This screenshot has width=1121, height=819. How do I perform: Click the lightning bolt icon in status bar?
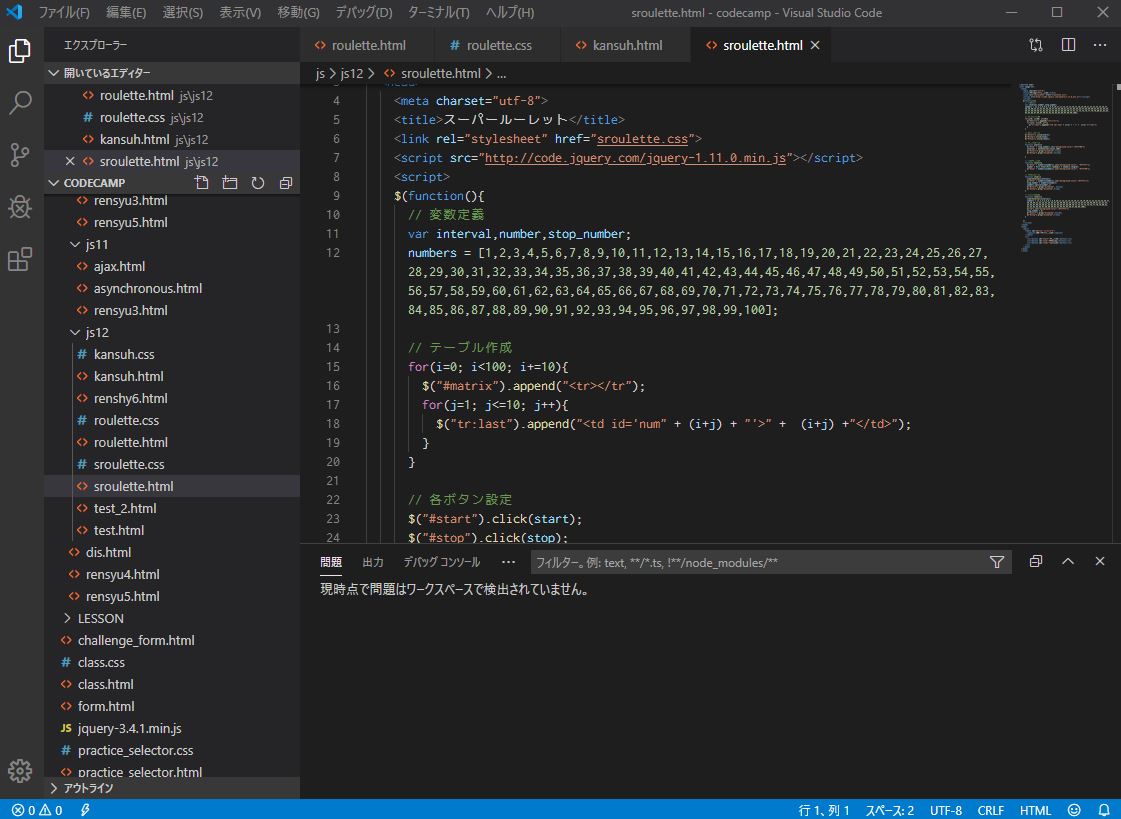click(x=85, y=810)
